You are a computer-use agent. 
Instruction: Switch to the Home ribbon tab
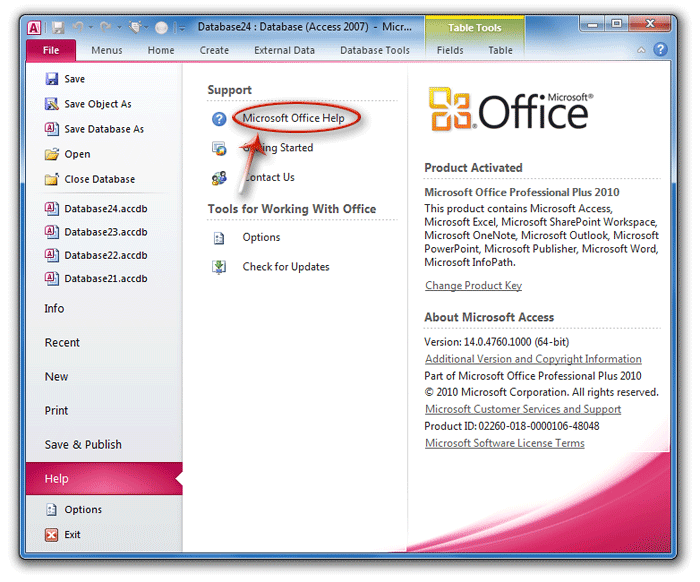(161, 50)
